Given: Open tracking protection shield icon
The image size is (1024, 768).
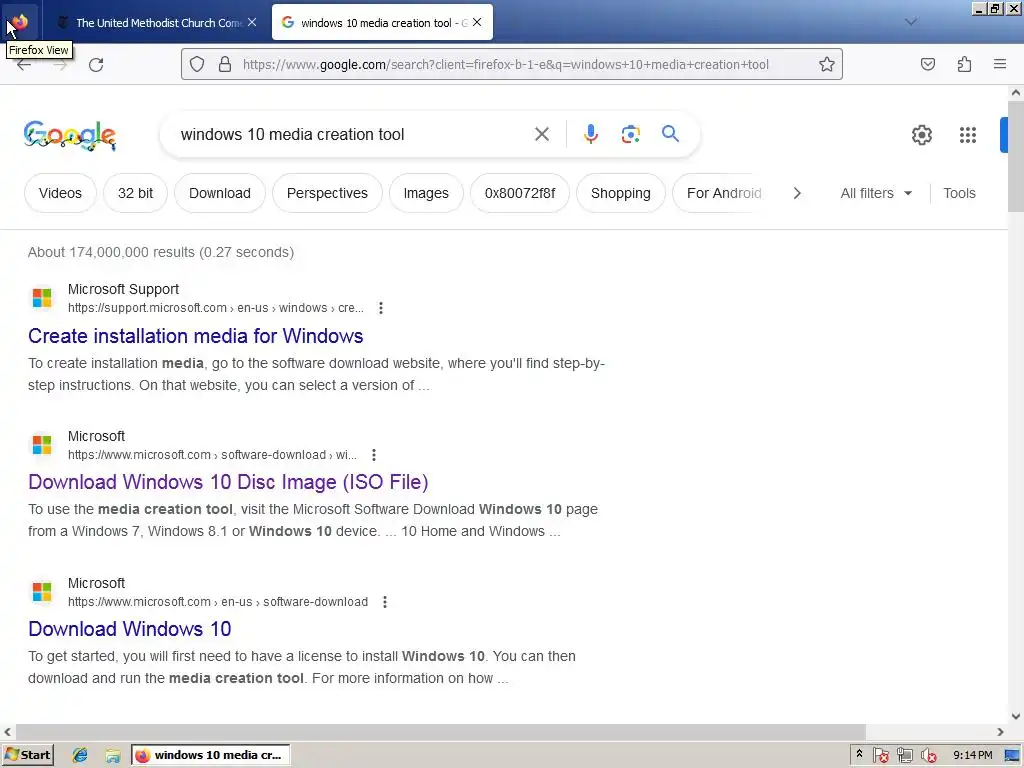Looking at the screenshot, I should 197,64.
